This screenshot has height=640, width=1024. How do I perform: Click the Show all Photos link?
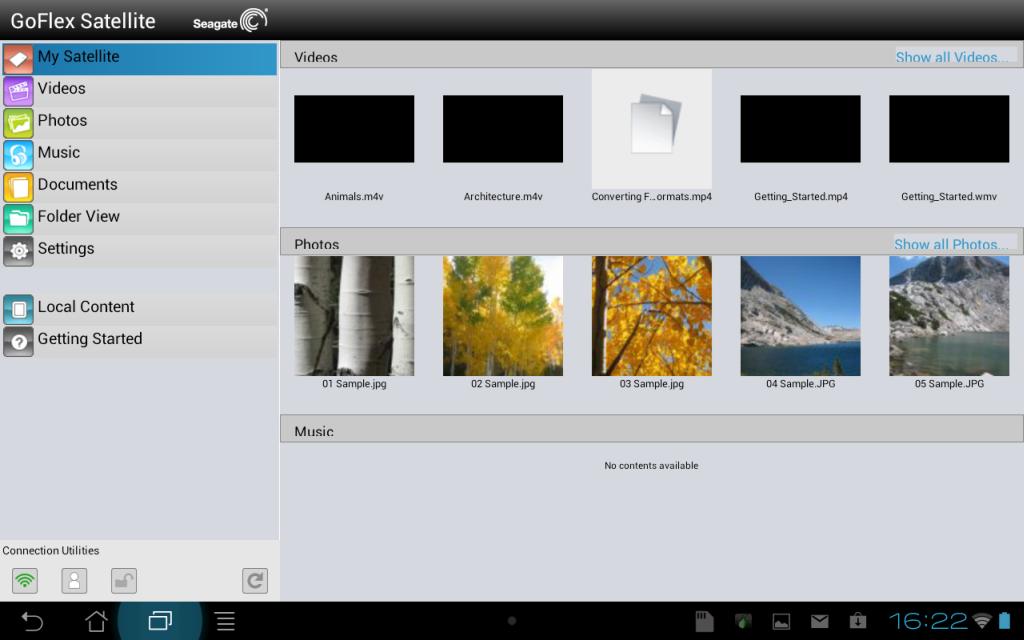coord(950,244)
